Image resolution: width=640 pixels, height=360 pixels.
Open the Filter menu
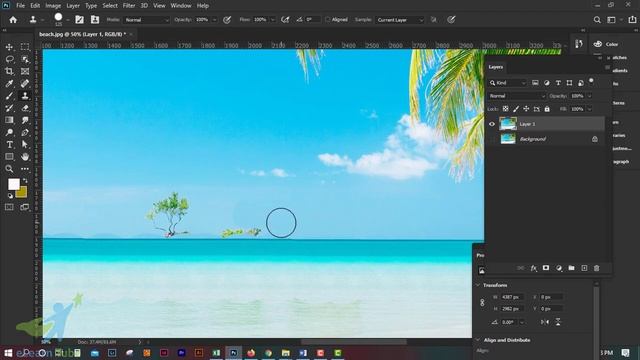tap(129, 6)
